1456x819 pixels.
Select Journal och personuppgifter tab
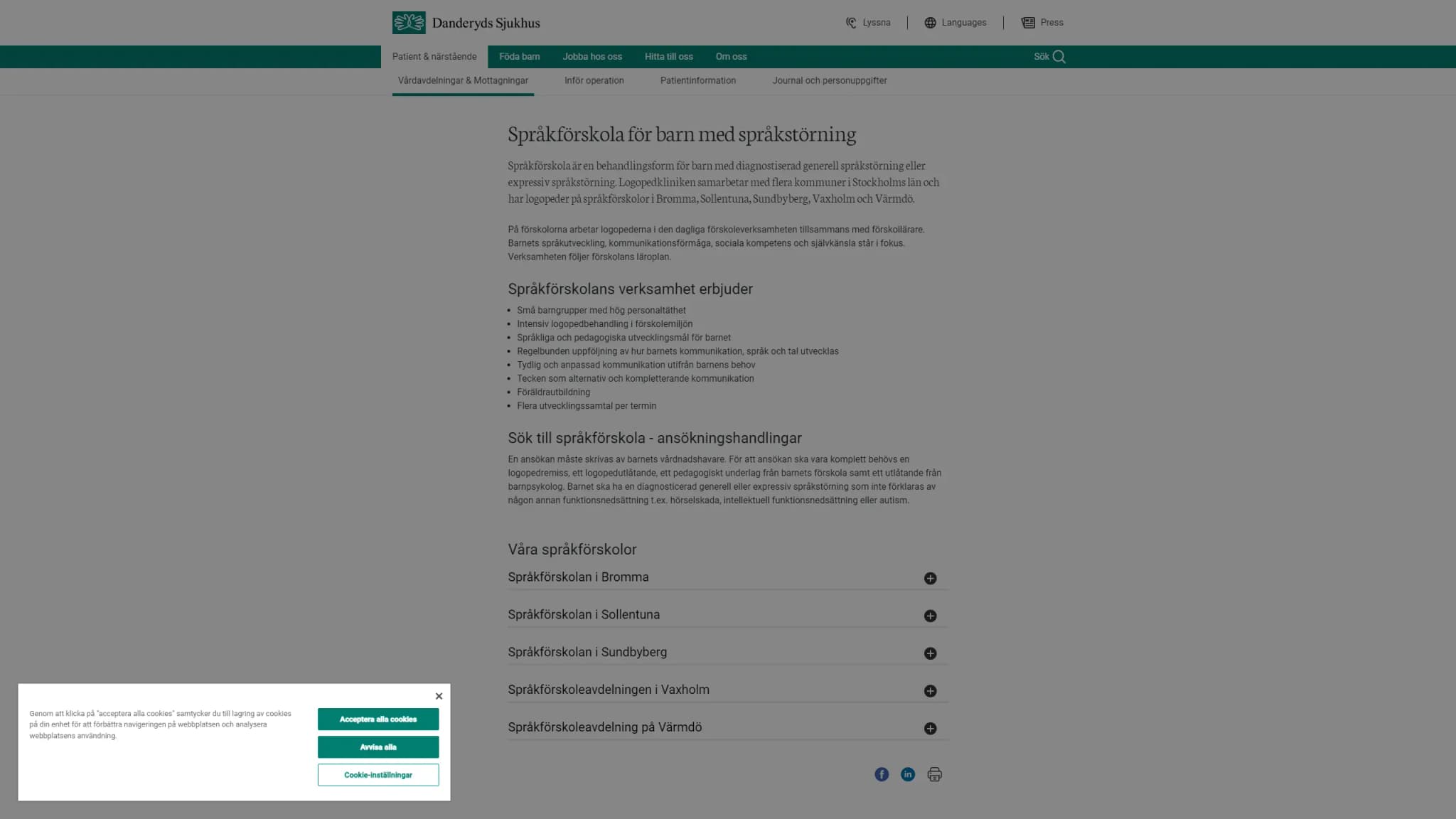pyautogui.click(x=830, y=81)
